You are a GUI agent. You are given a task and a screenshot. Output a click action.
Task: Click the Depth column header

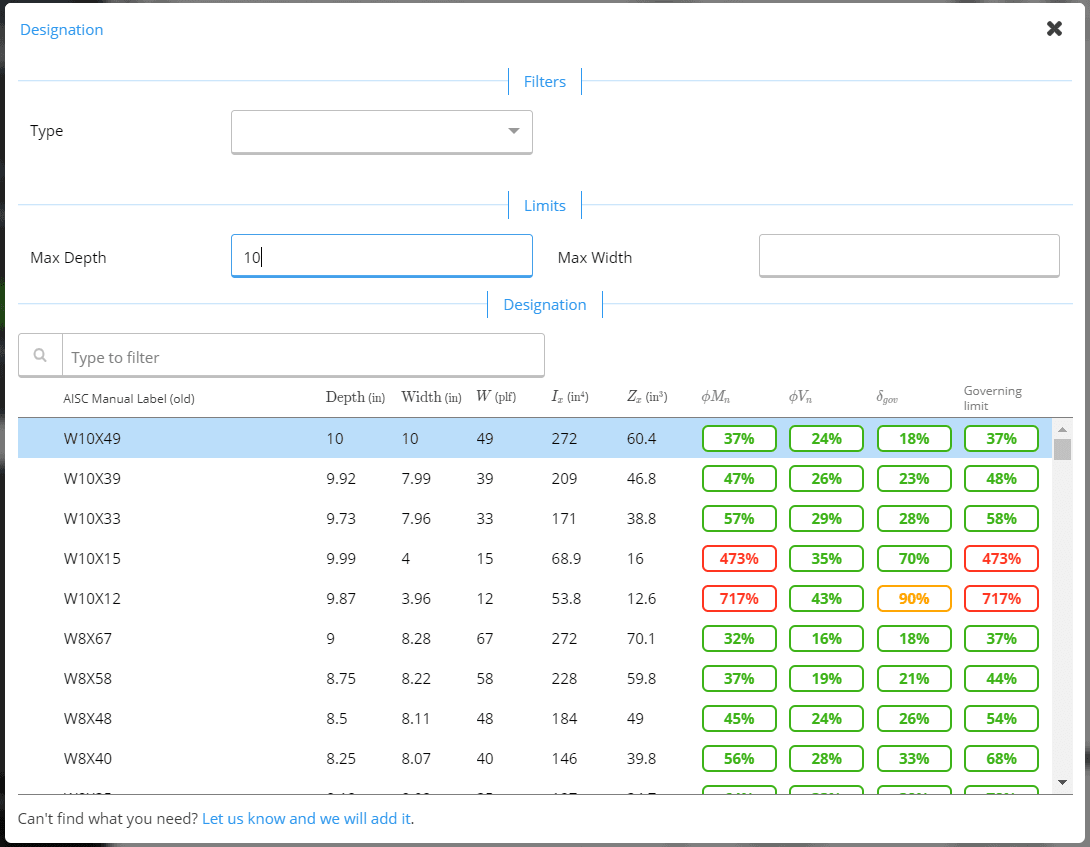pyautogui.click(x=354, y=397)
